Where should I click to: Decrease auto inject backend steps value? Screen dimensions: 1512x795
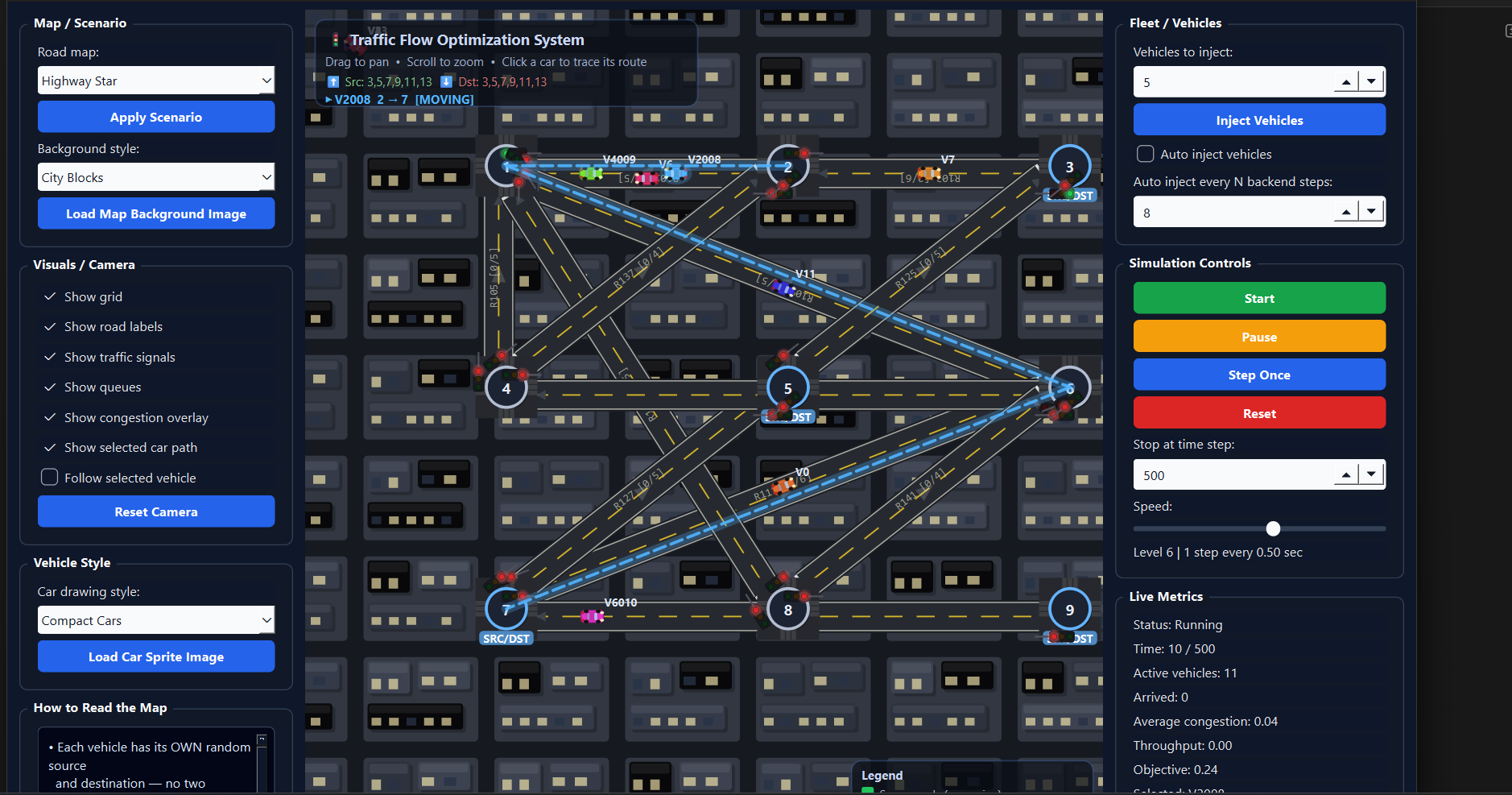[x=1371, y=212]
